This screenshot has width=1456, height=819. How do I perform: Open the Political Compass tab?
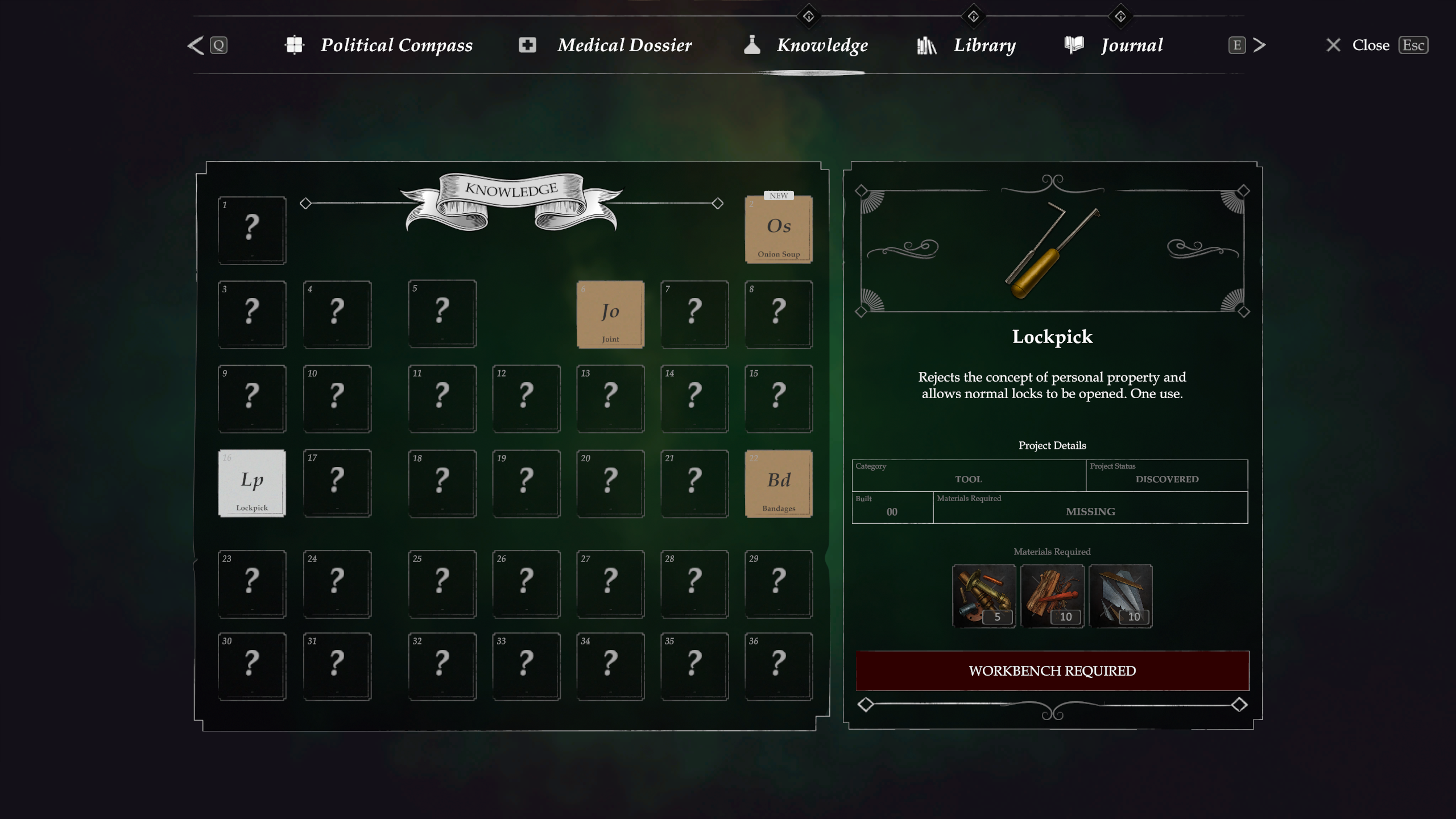coord(379,45)
